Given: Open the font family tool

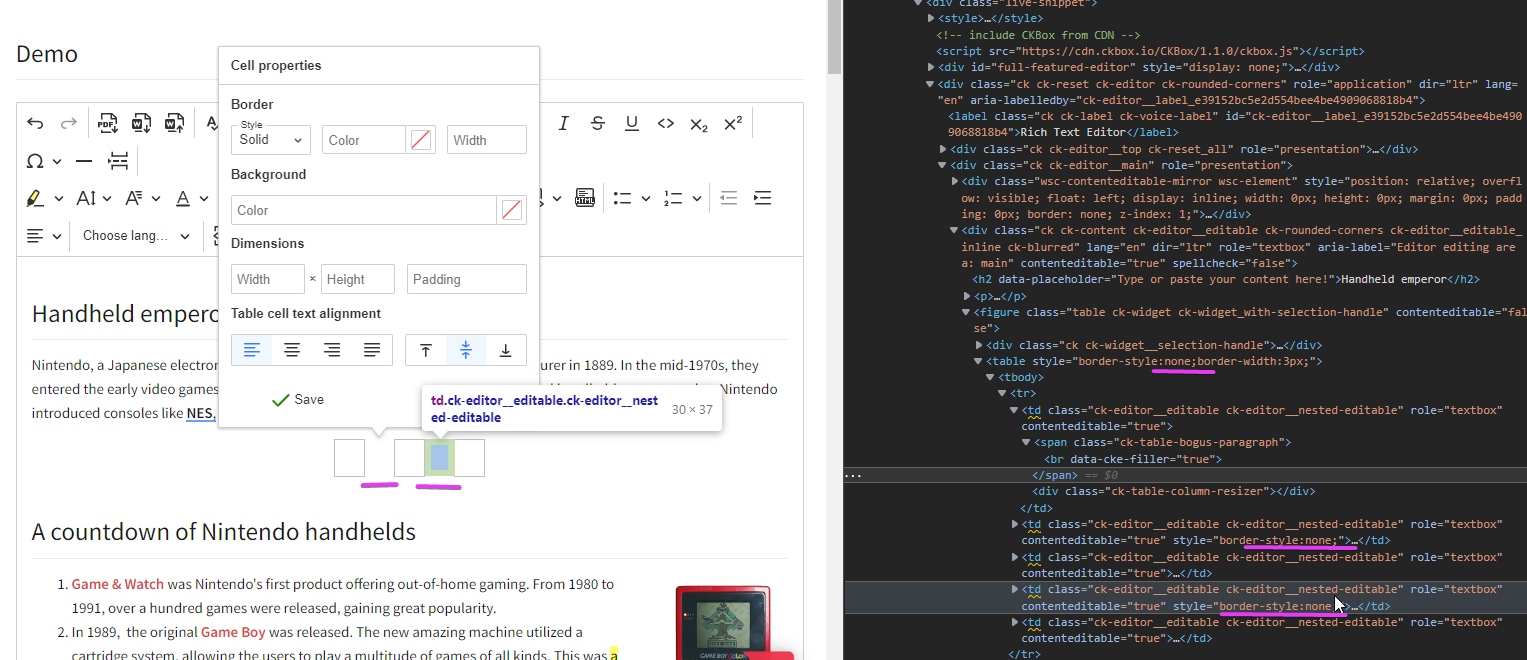Looking at the screenshot, I should pos(134,199).
